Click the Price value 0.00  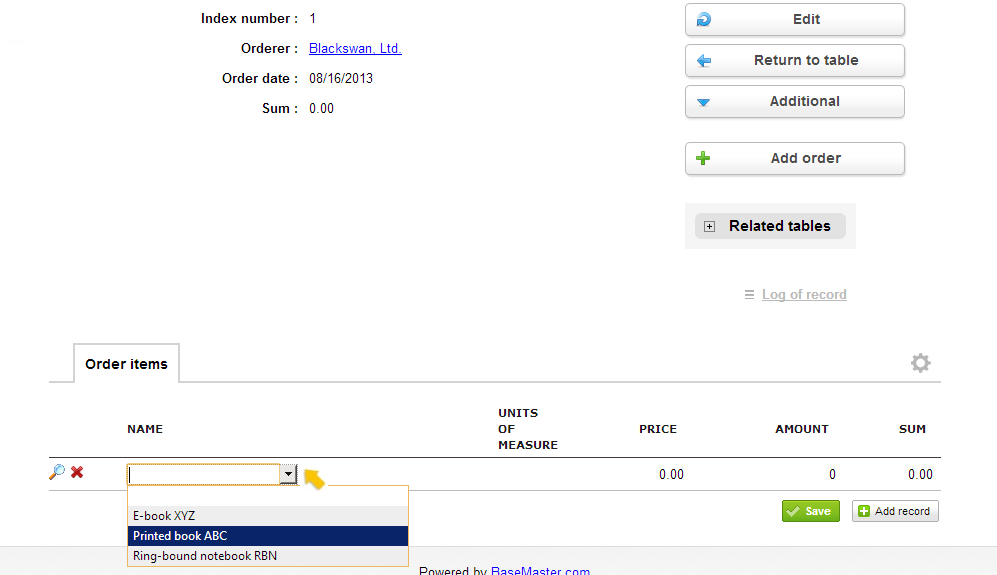pyautogui.click(x=671, y=475)
